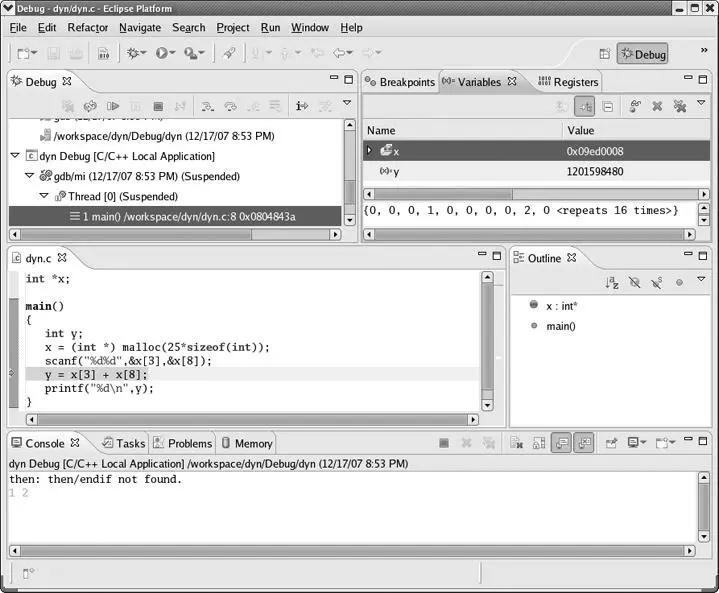Click the Collapse All icon in Variables view
This screenshot has height=593, width=719.
(x=607, y=106)
